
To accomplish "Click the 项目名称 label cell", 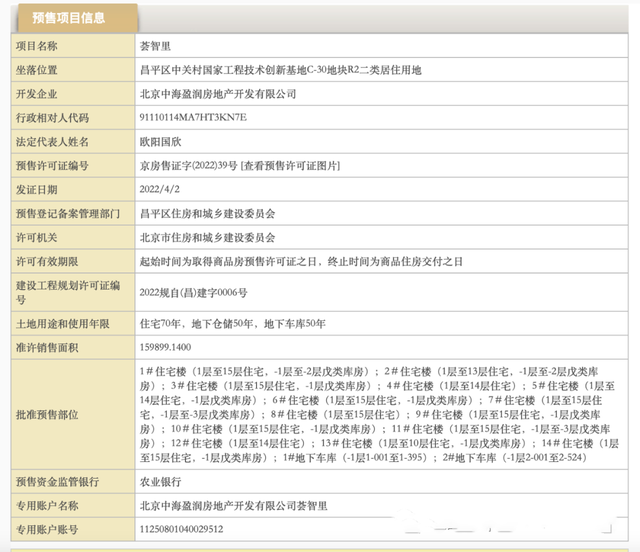I will (73, 46).
